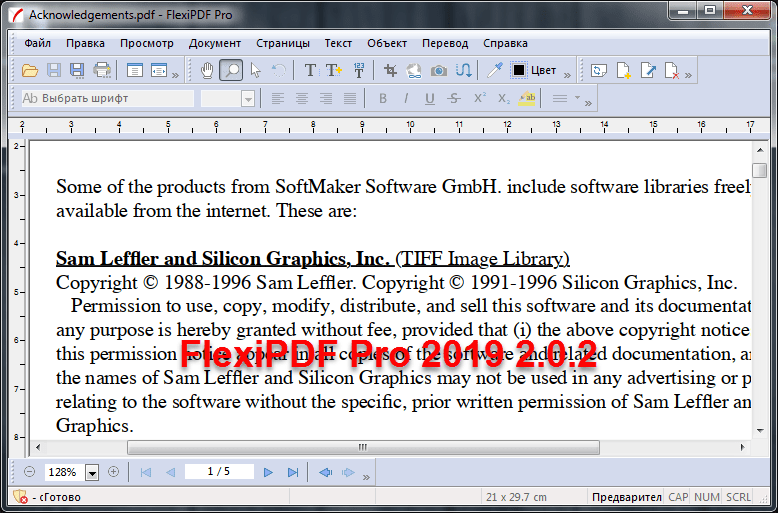Click the text highlight ab icon

526,98
